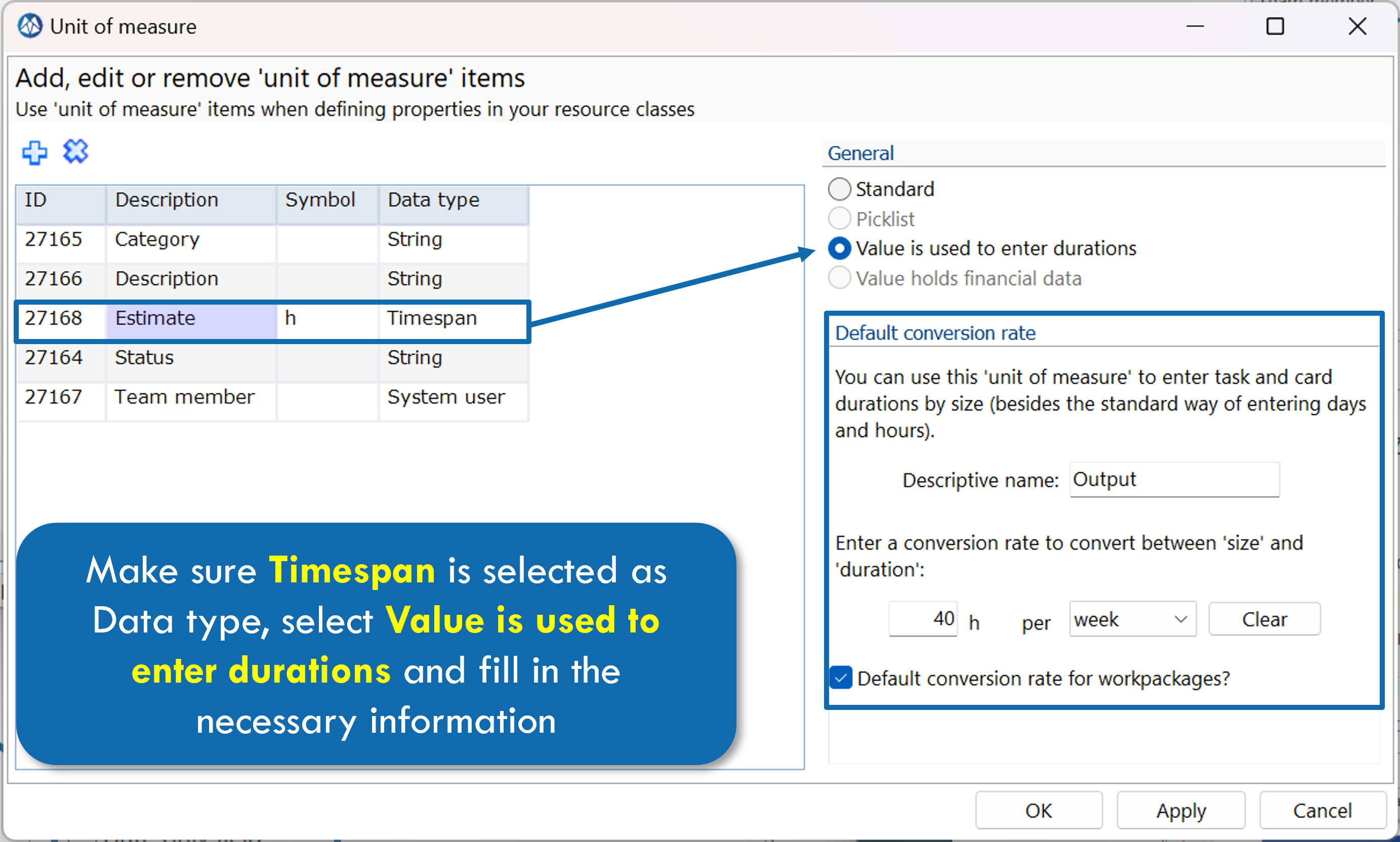Close the Unit of measure dialog
Image resolution: width=1400 pixels, height=842 pixels.
(1357, 26)
